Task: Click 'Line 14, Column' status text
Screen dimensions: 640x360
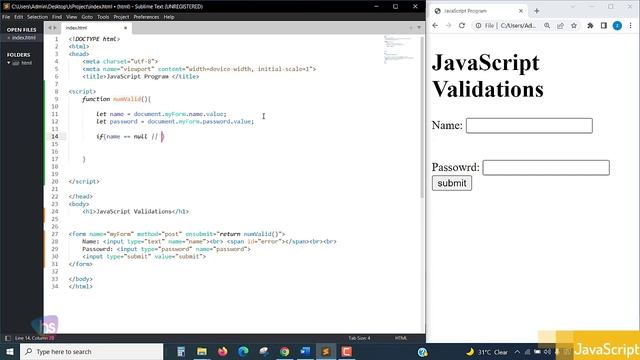Action: click(35, 338)
